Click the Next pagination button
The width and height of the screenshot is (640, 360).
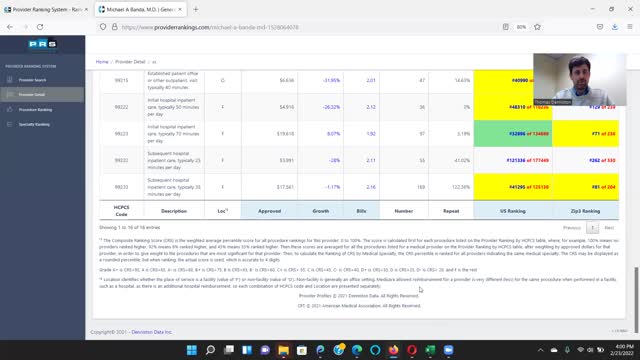tap(609, 228)
